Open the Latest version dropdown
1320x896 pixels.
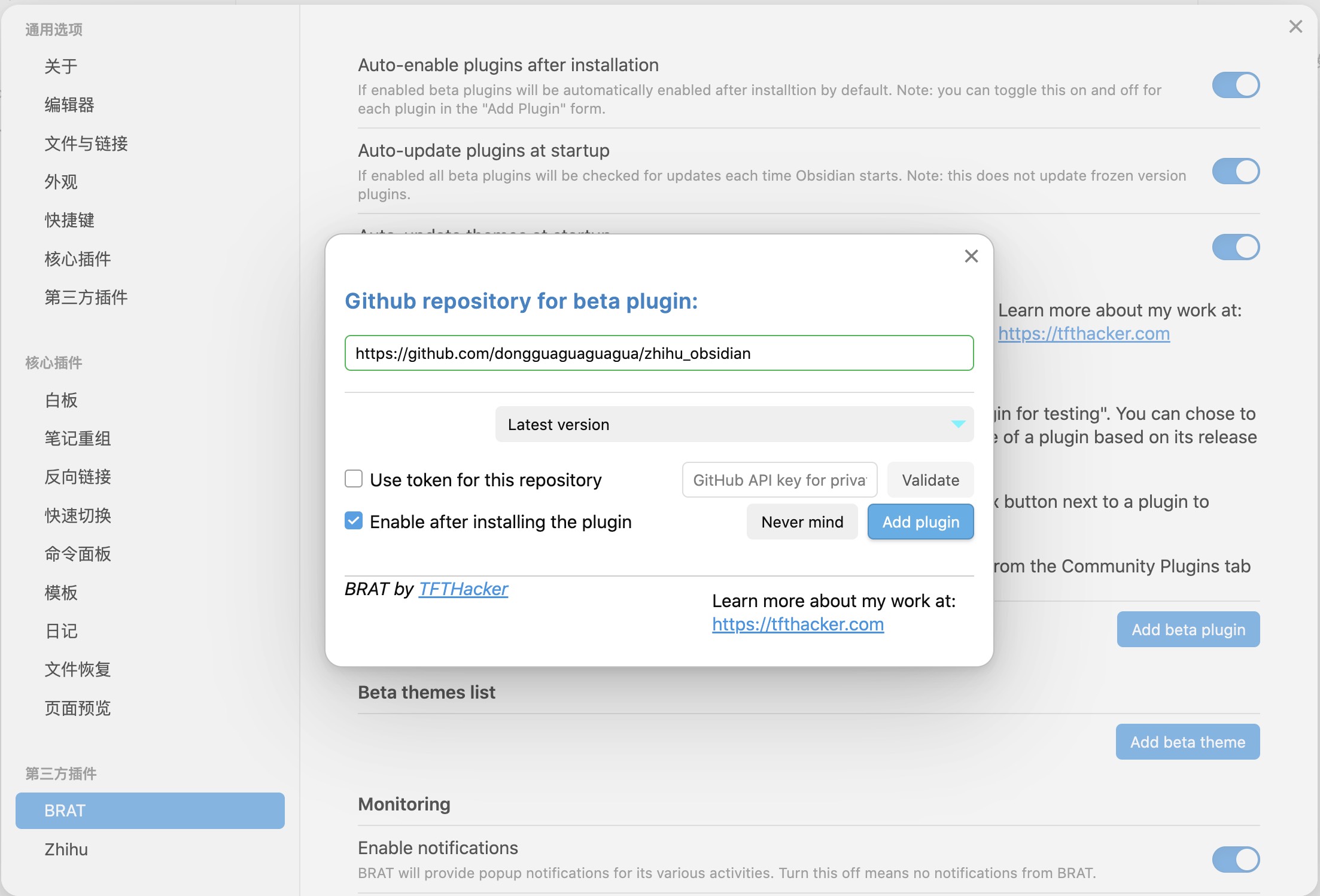[734, 424]
